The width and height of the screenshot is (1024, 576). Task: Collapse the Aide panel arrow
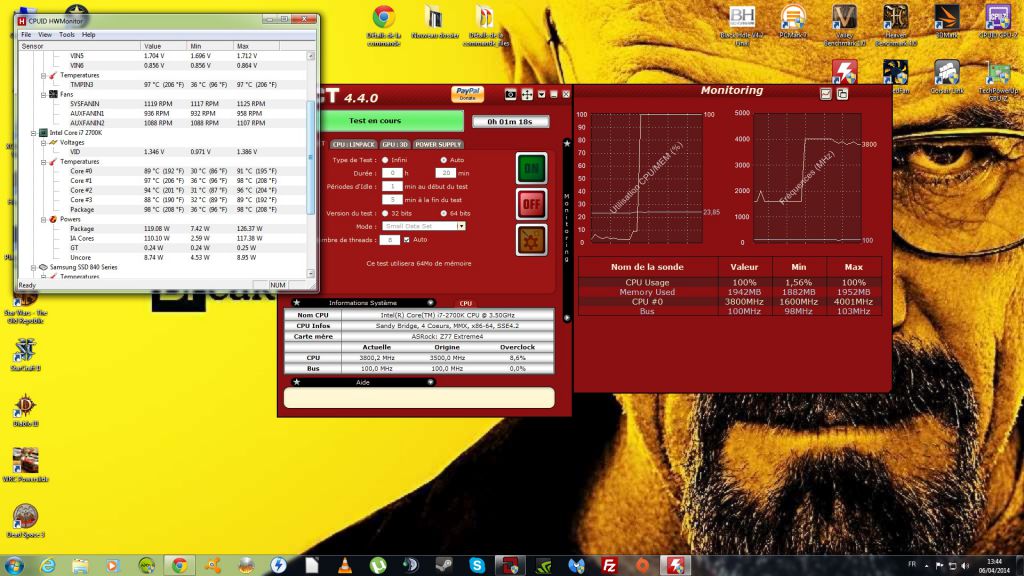430,383
